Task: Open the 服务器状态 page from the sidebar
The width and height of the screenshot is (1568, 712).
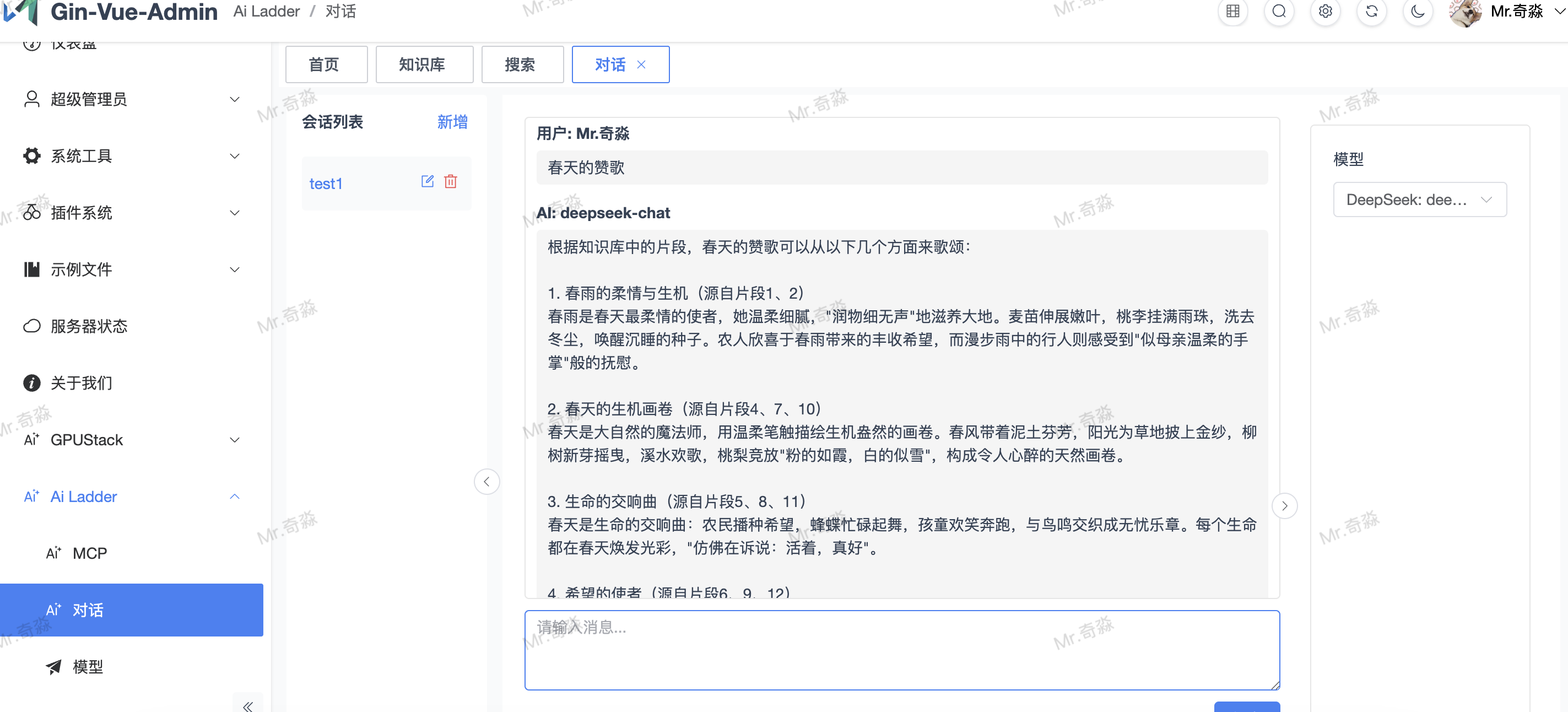Action: (88, 326)
